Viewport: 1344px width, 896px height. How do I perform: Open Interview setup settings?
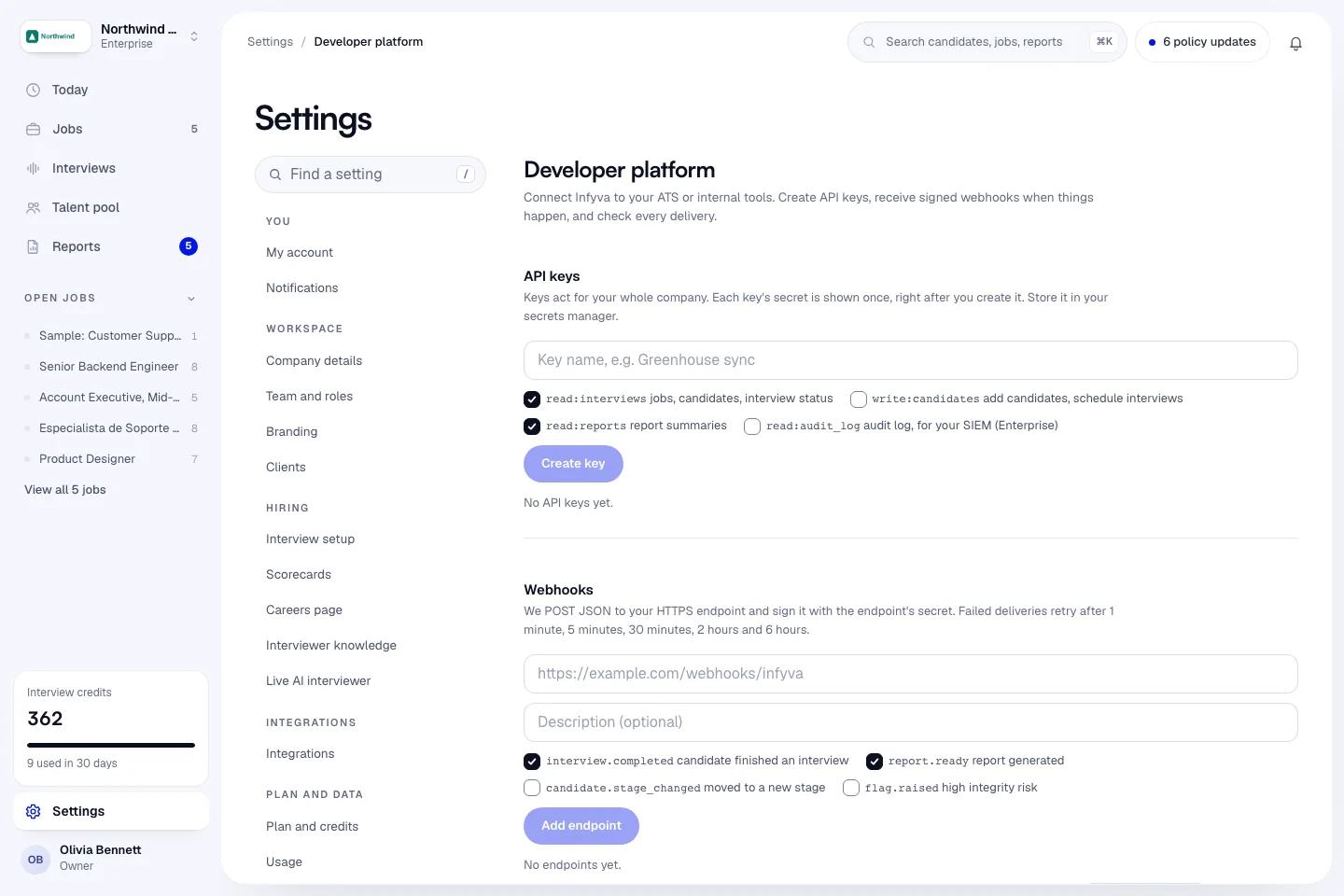coord(311,539)
